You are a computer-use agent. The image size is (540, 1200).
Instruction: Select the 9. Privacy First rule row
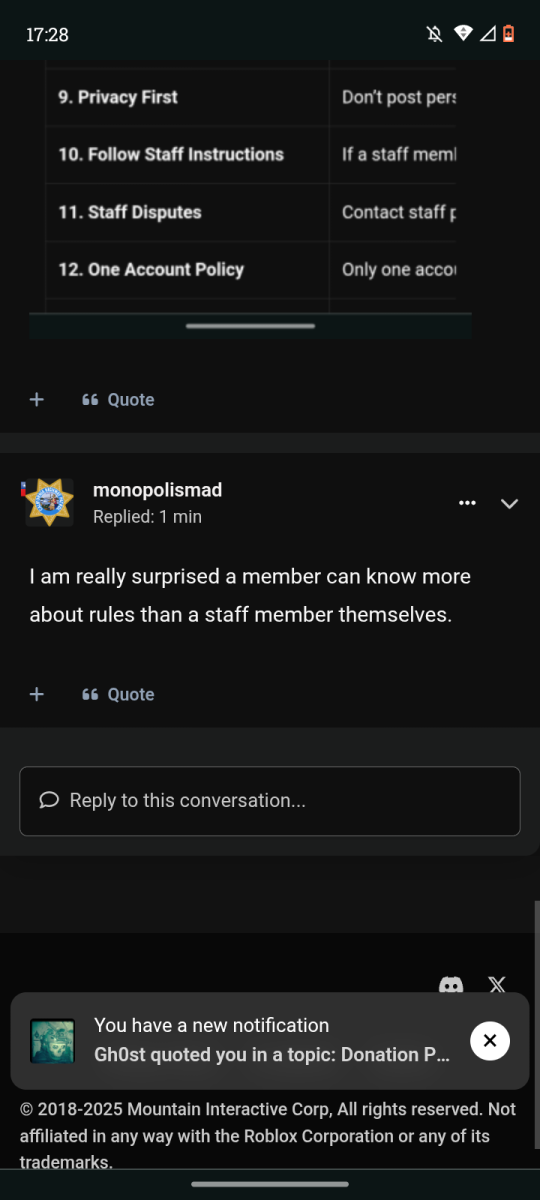click(x=250, y=97)
